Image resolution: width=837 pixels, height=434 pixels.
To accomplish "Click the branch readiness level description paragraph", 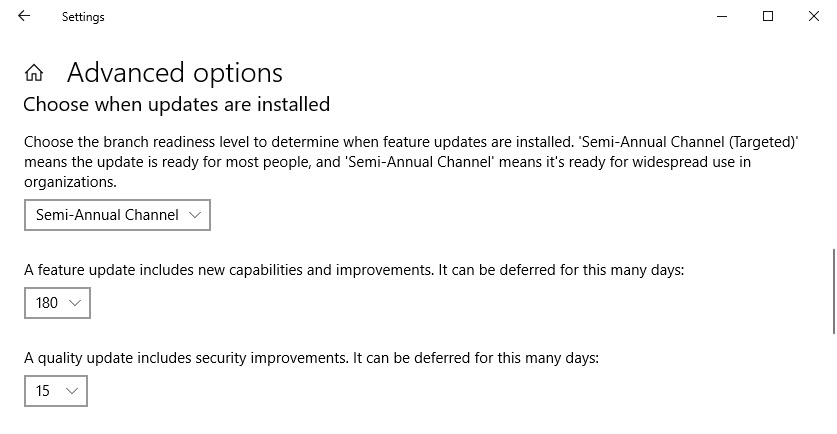I will click(411, 162).
